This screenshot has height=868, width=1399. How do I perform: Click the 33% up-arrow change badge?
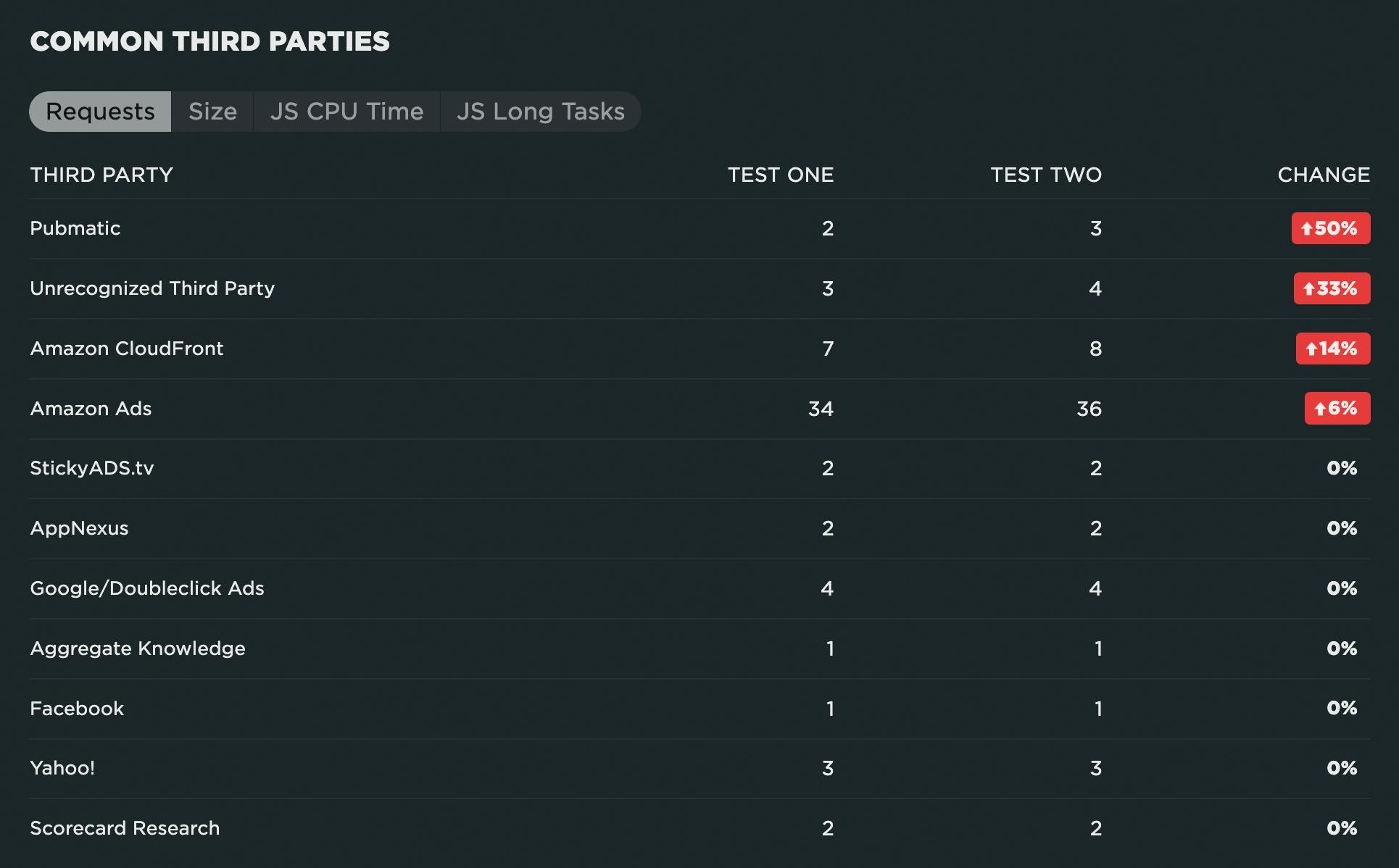coord(1332,288)
